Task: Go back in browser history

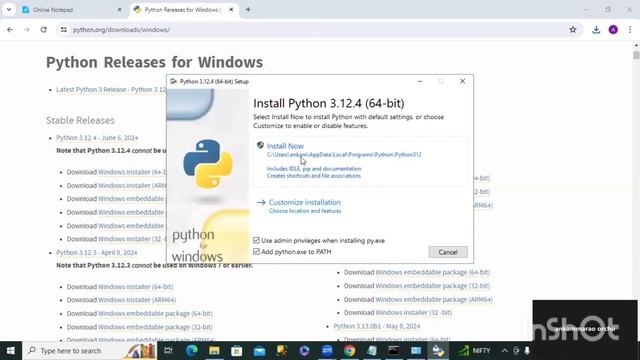Action: (x=10, y=29)
